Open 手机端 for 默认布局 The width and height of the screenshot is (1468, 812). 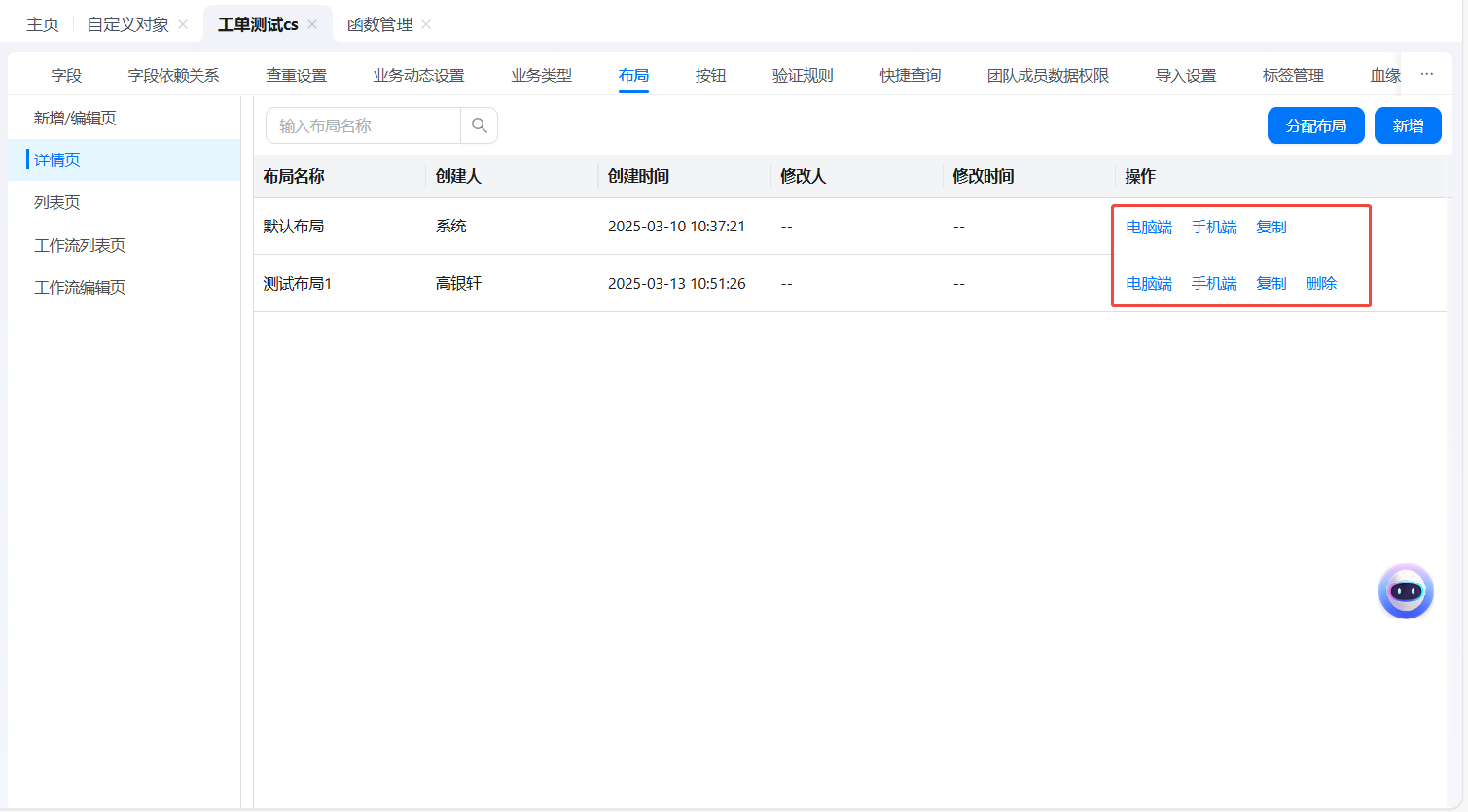pyautogui.click(x=1214, y=227)
